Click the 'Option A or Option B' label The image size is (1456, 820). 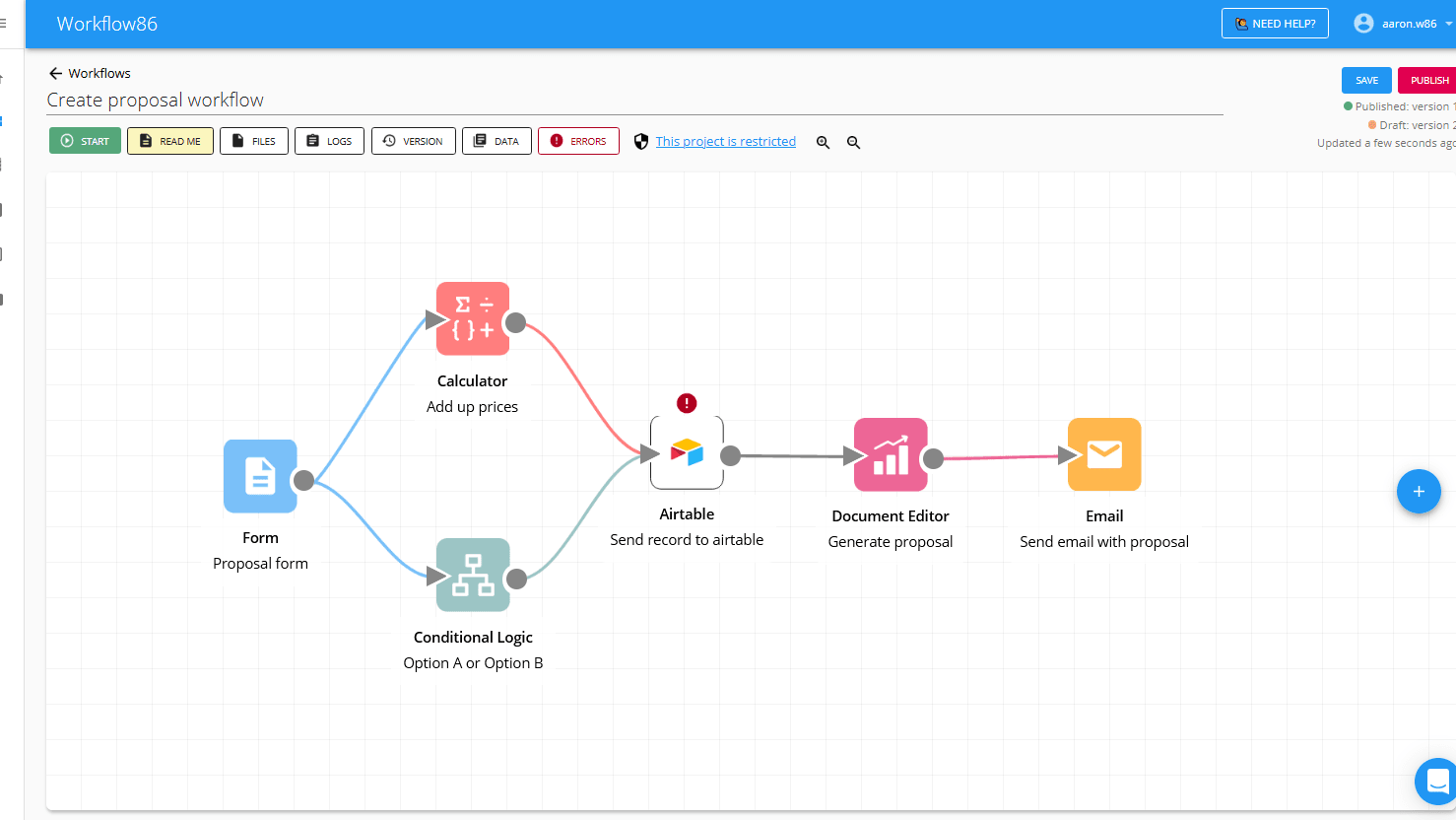pos(473,662)
